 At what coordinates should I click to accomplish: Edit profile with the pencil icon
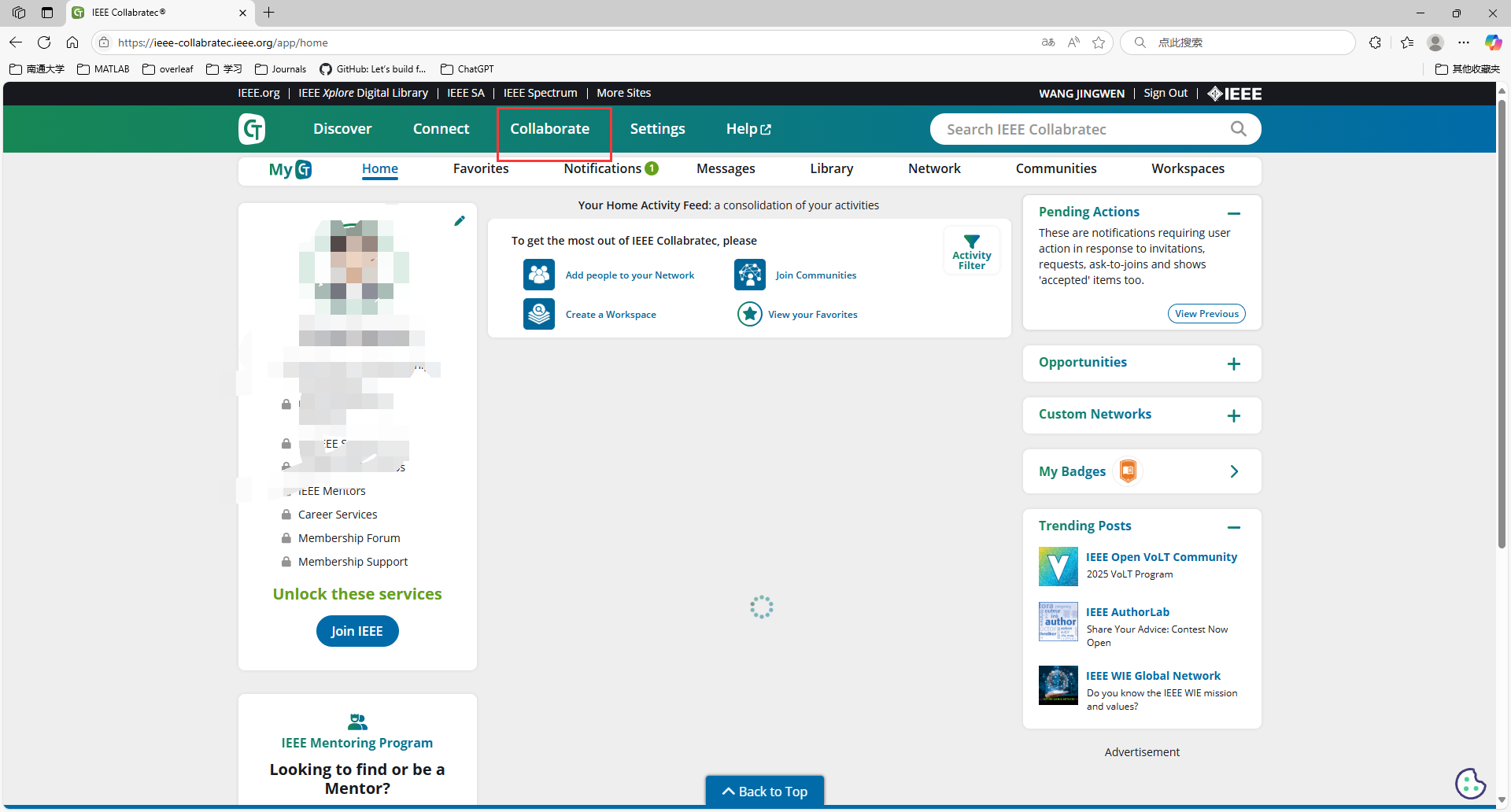tap(460, 221)
